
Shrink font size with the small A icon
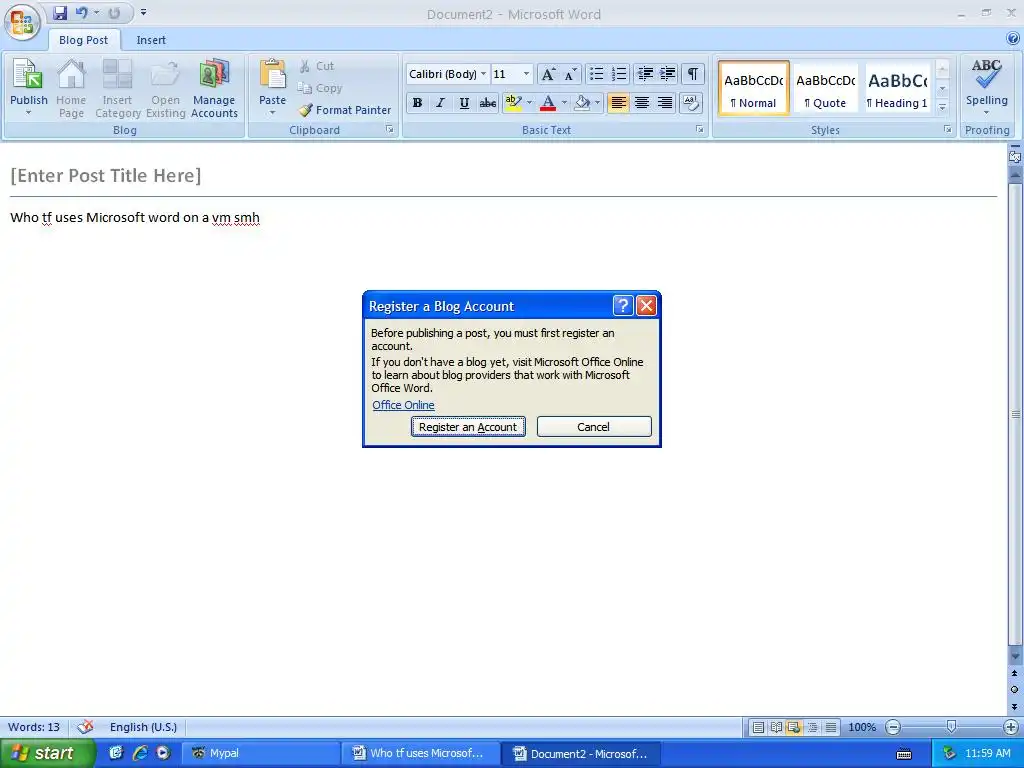click(x=570, y=74)
